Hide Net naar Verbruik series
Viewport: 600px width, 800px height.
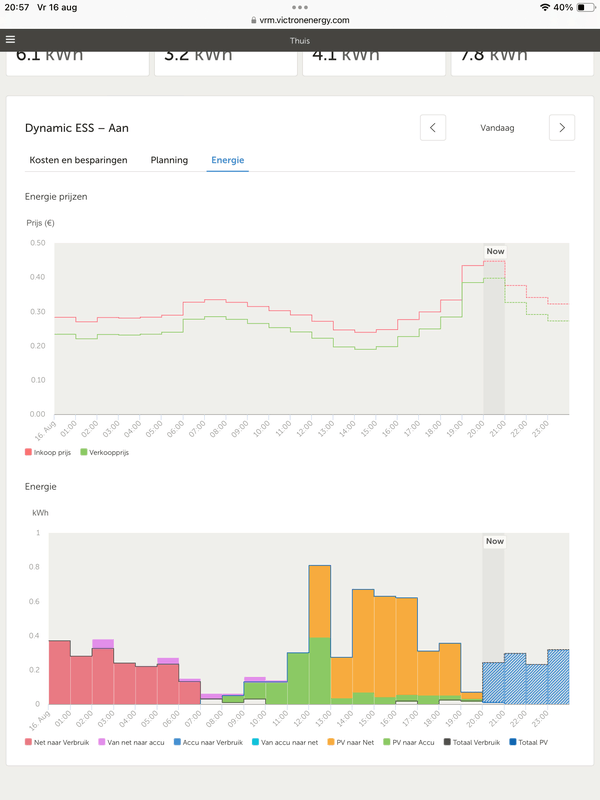[62, 742]
